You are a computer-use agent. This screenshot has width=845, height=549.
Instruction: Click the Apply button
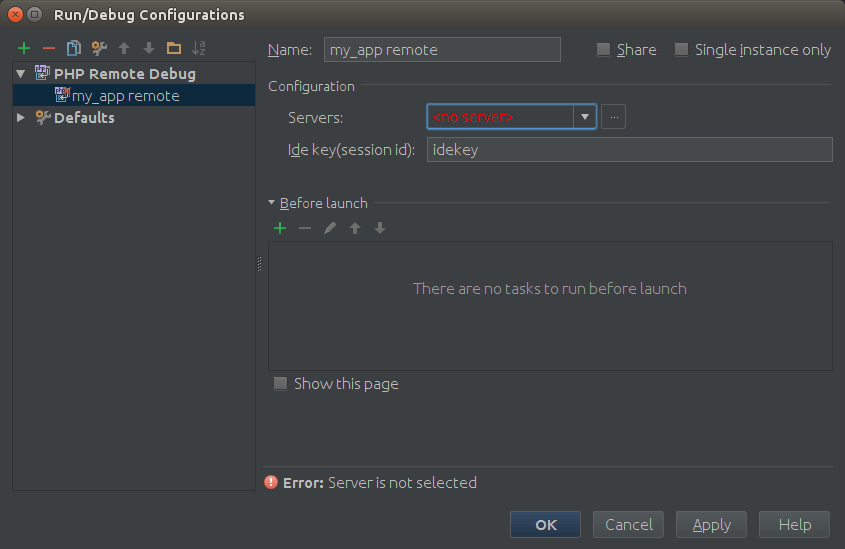[x=711, y=524]
